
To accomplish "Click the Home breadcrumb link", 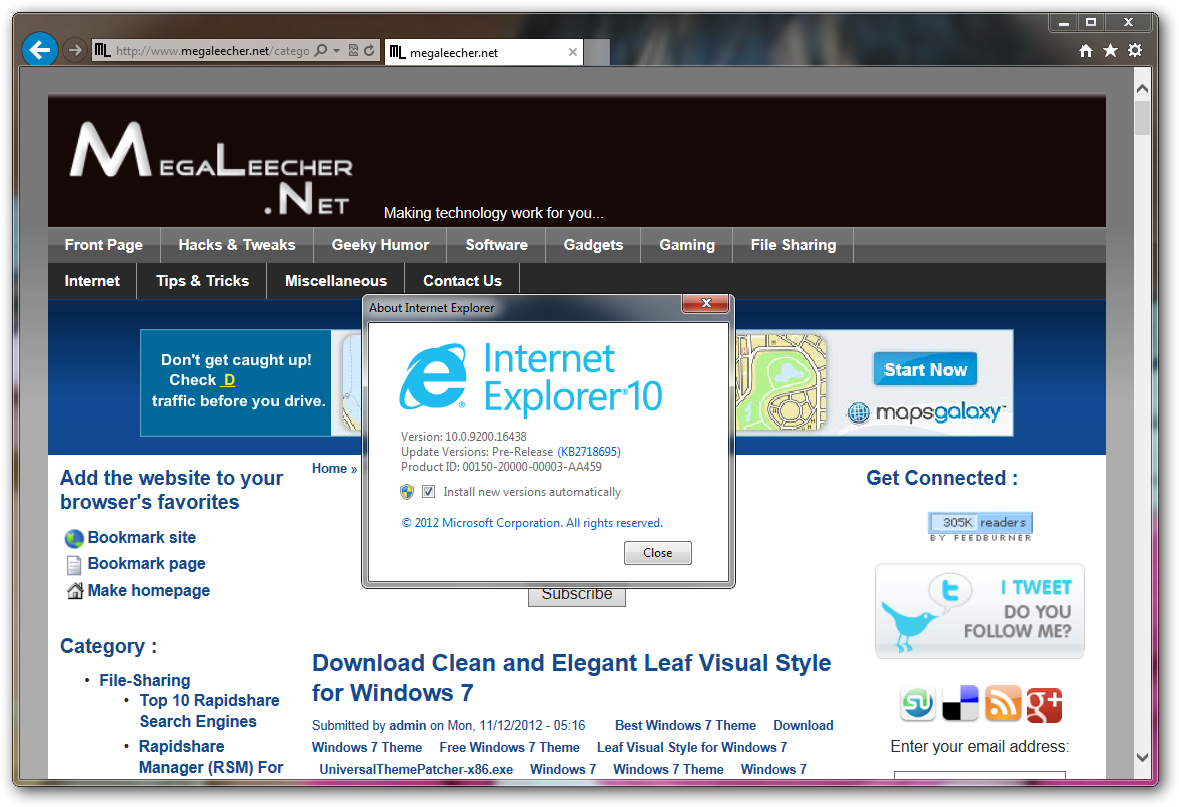I will pyautogui.click(x=329, y=469).
